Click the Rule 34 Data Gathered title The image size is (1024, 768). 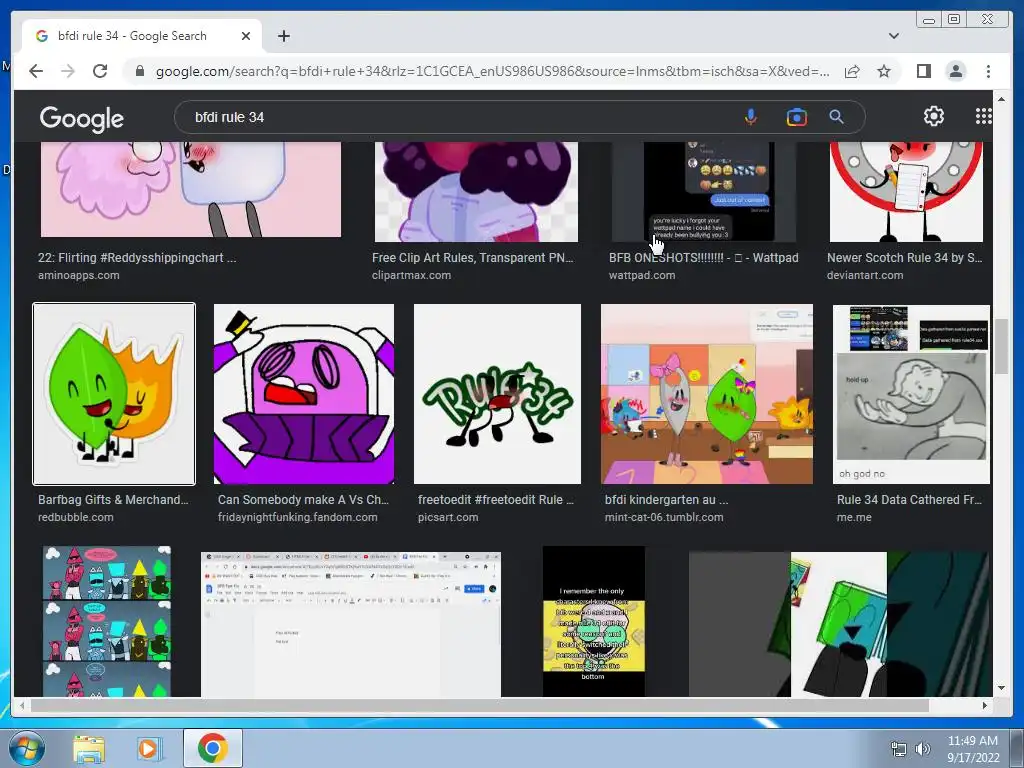point(909,500)
